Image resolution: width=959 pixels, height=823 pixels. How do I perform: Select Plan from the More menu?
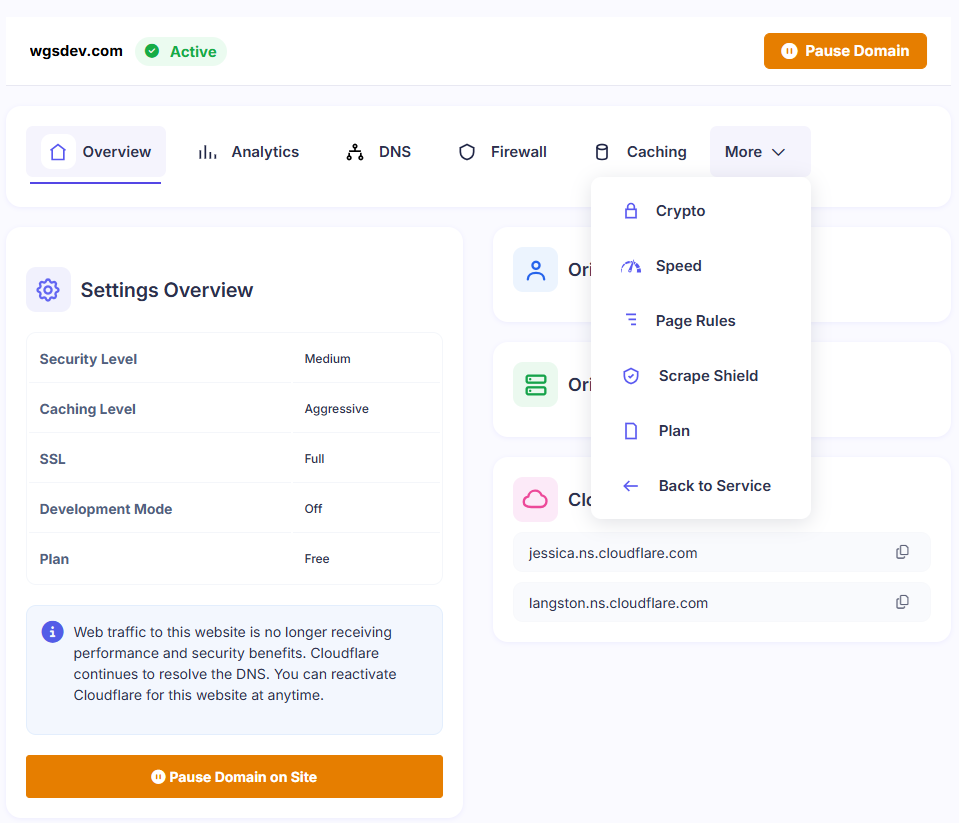701,431
